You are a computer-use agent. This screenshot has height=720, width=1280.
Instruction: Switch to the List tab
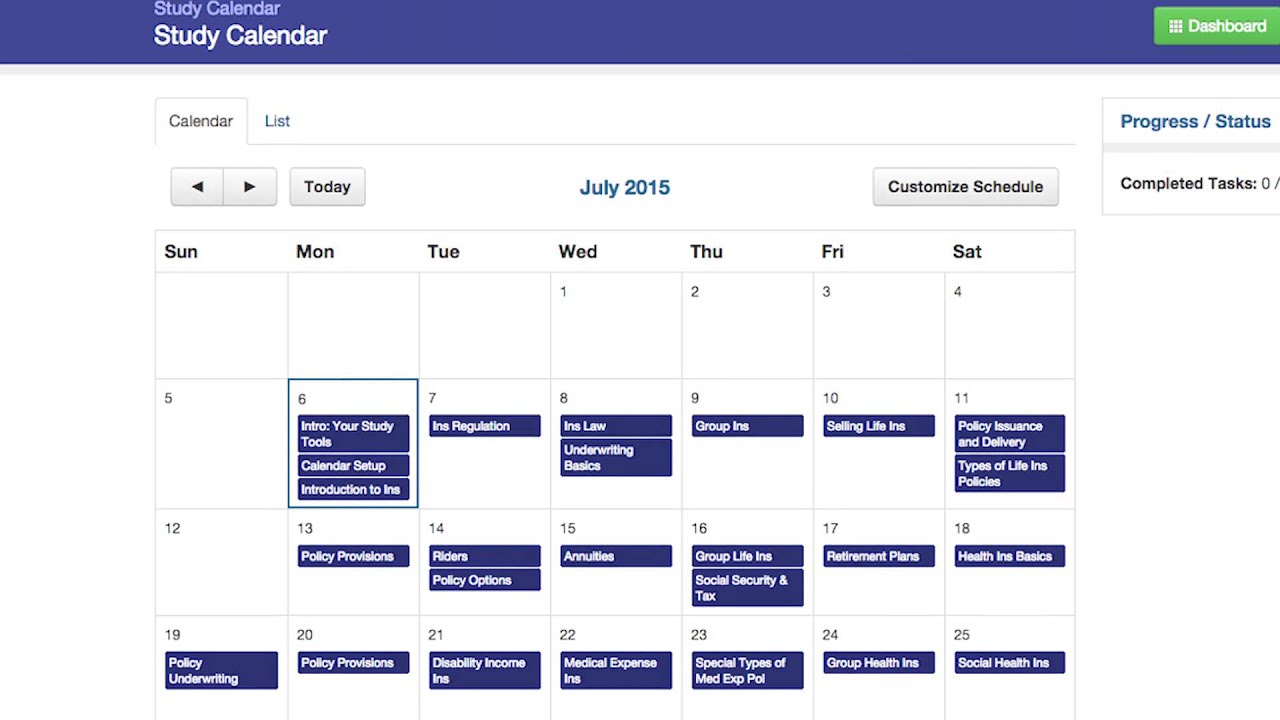pyautogui.click(x=277, y=121)
